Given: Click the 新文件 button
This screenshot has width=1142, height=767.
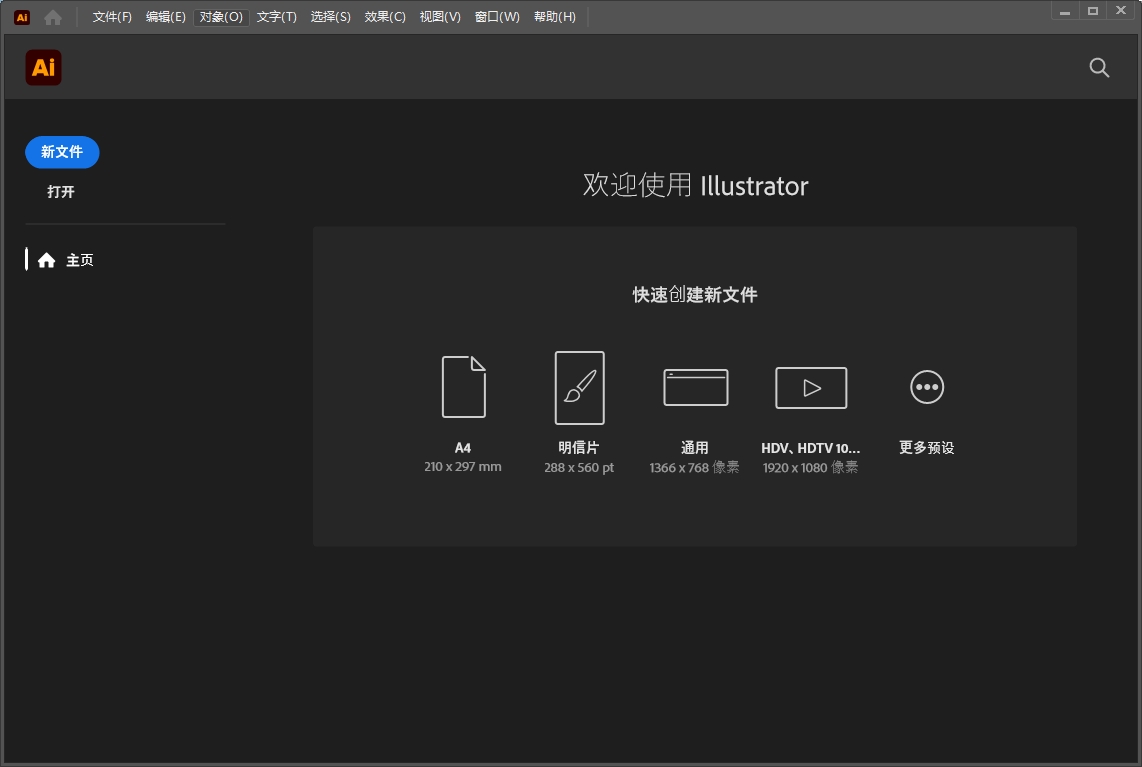Looking at the screenshot, I should coord(61,152).
